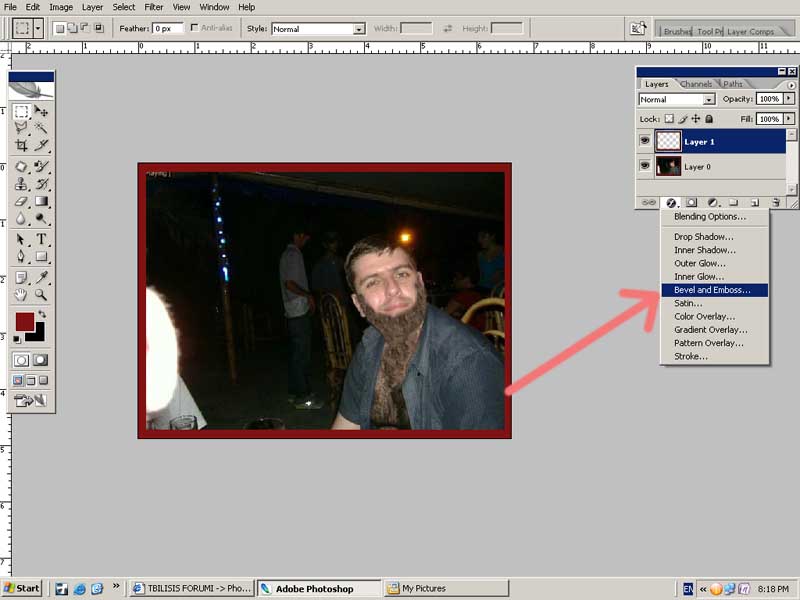The image size is (800, 600).
Task: Open adjustment layer menu icon
Action: (x=713, y=203)
